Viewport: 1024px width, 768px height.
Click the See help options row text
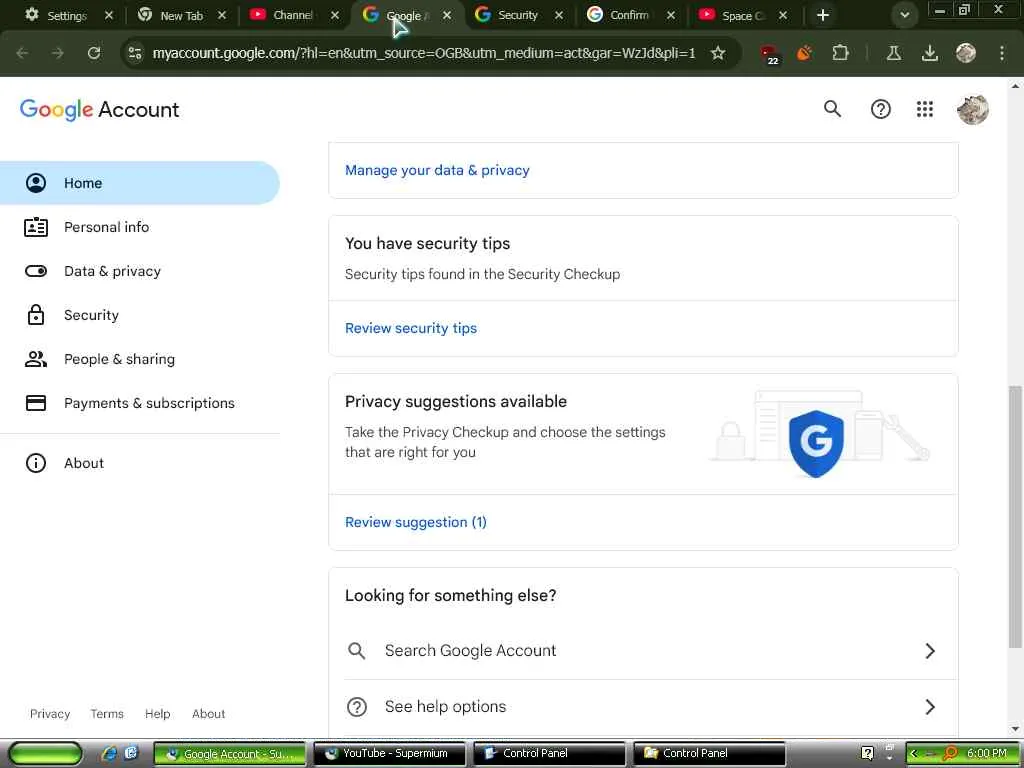pyautogui.click(x=445, y=707)
